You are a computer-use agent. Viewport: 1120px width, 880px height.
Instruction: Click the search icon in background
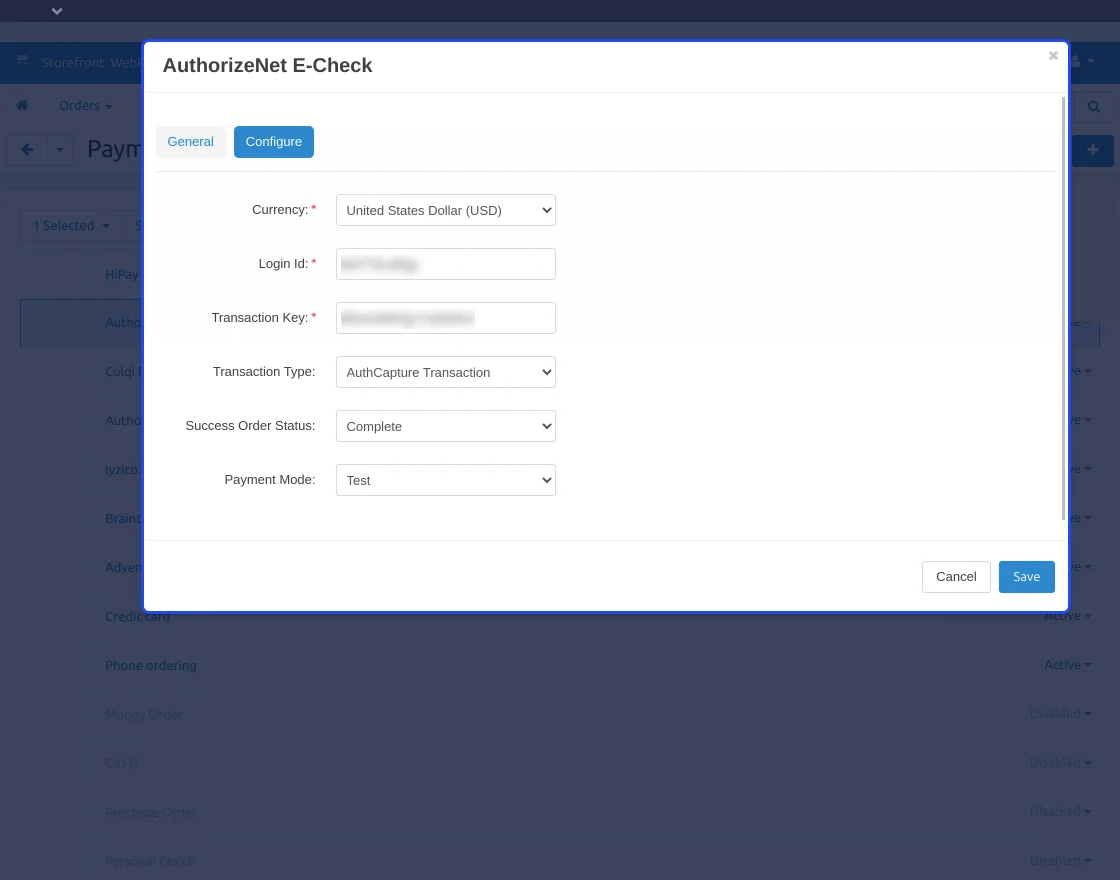coord(1094,106)
